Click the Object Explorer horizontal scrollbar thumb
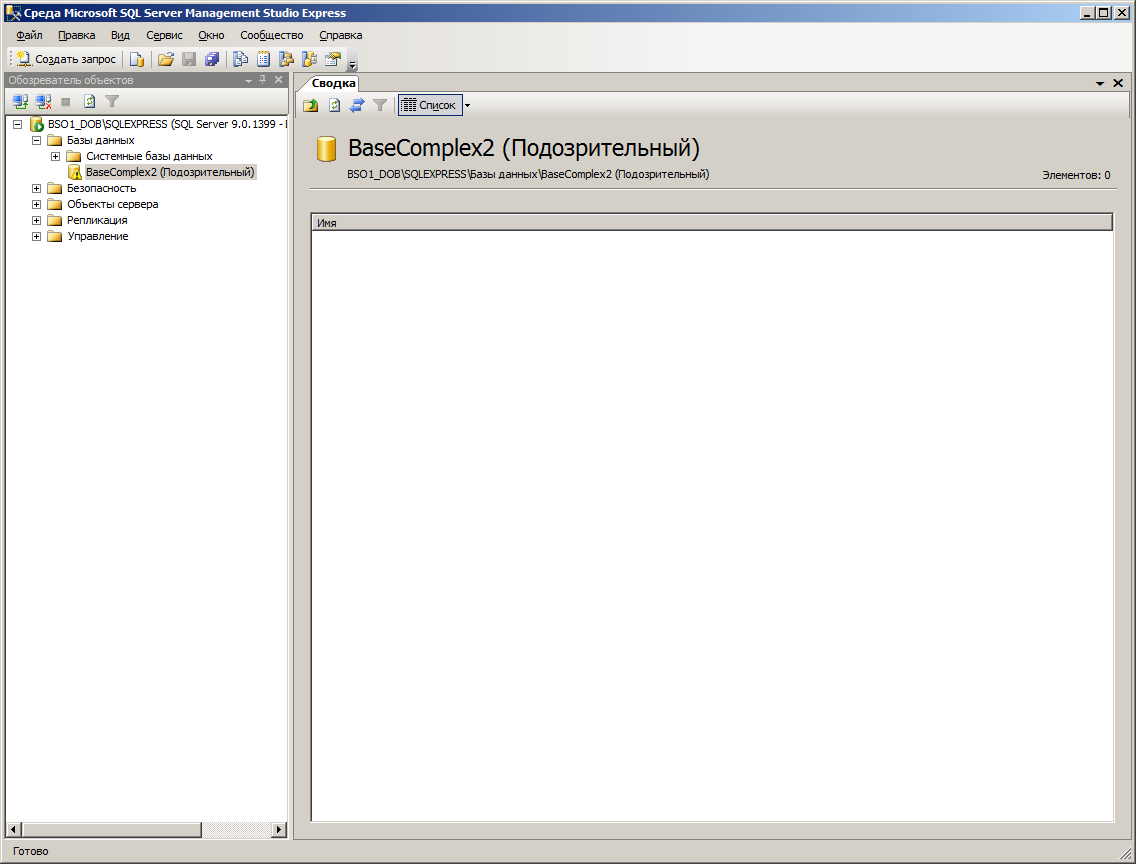Image resolution: width=1136 pixels, height=864 pixels. [112, 829]
